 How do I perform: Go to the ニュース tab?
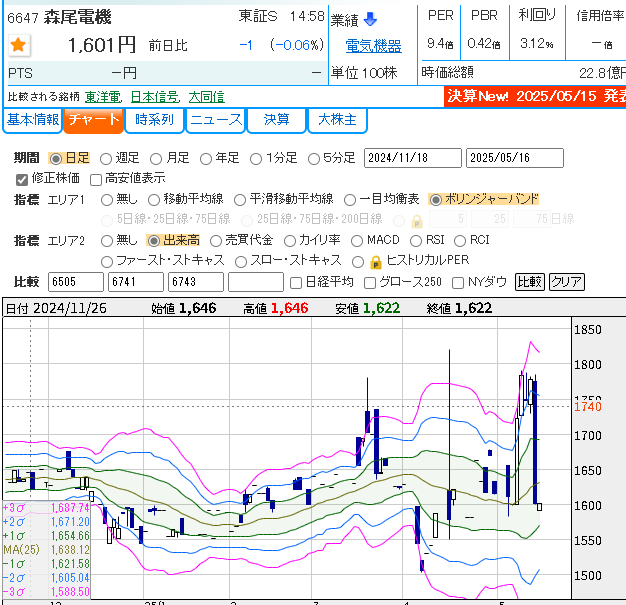216,120
